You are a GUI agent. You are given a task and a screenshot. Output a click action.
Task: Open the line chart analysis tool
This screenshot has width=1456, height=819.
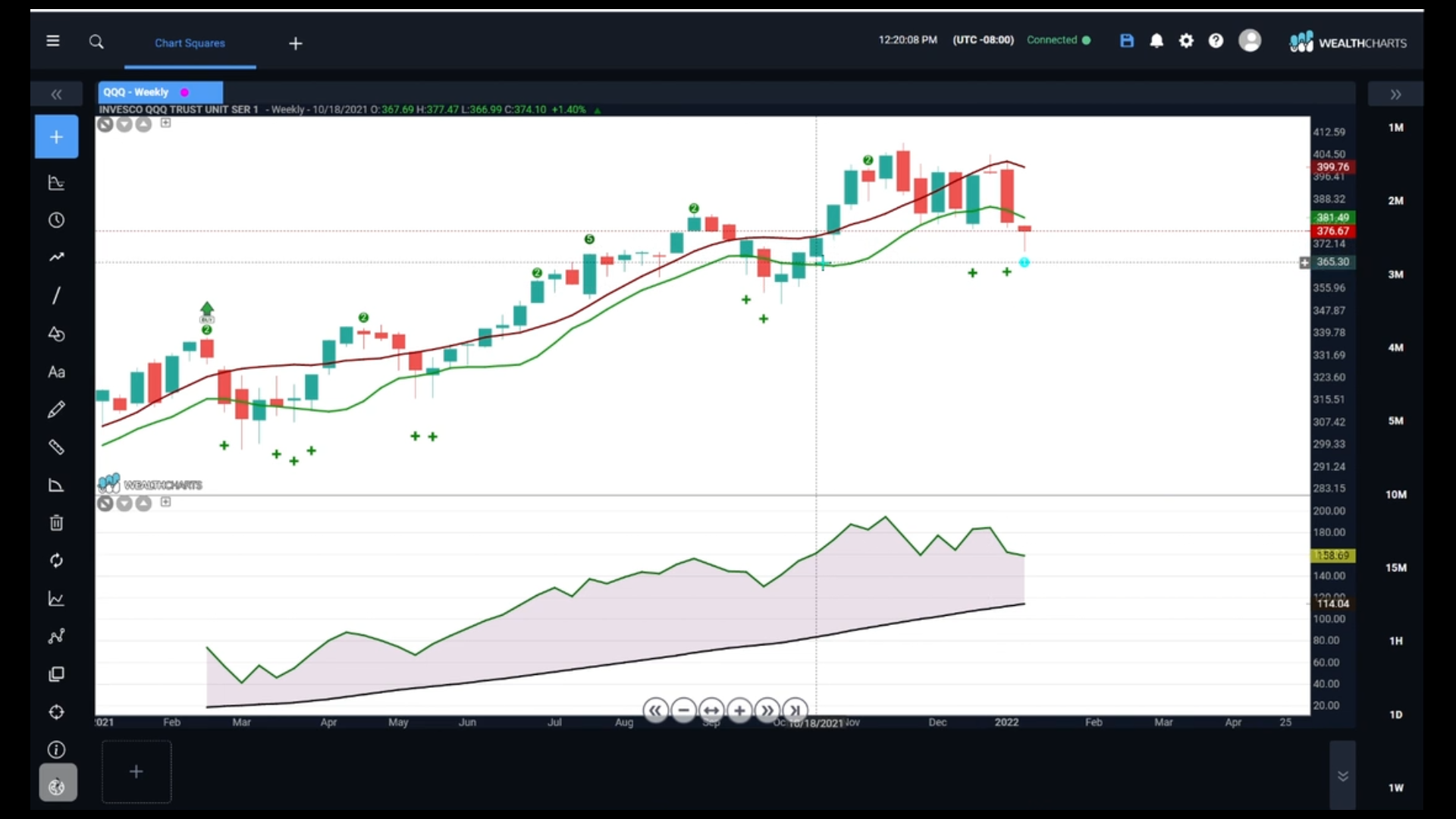coord(56,598)
